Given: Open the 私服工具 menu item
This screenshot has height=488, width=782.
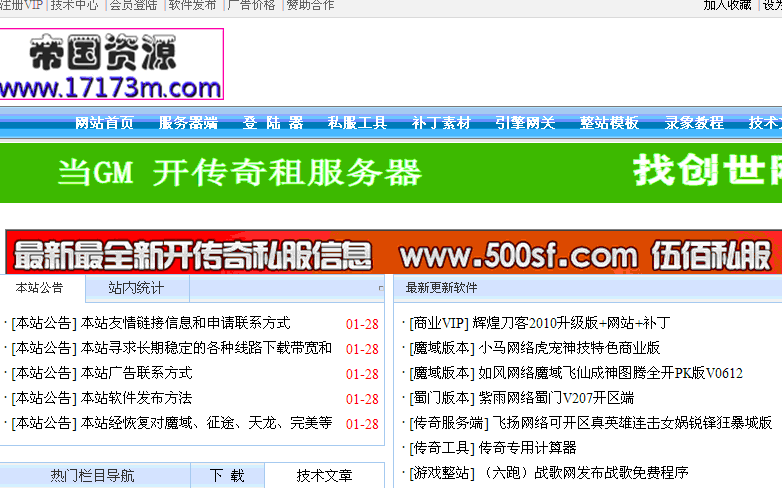Looking at the screenshot, I should (x=357, y=123).
